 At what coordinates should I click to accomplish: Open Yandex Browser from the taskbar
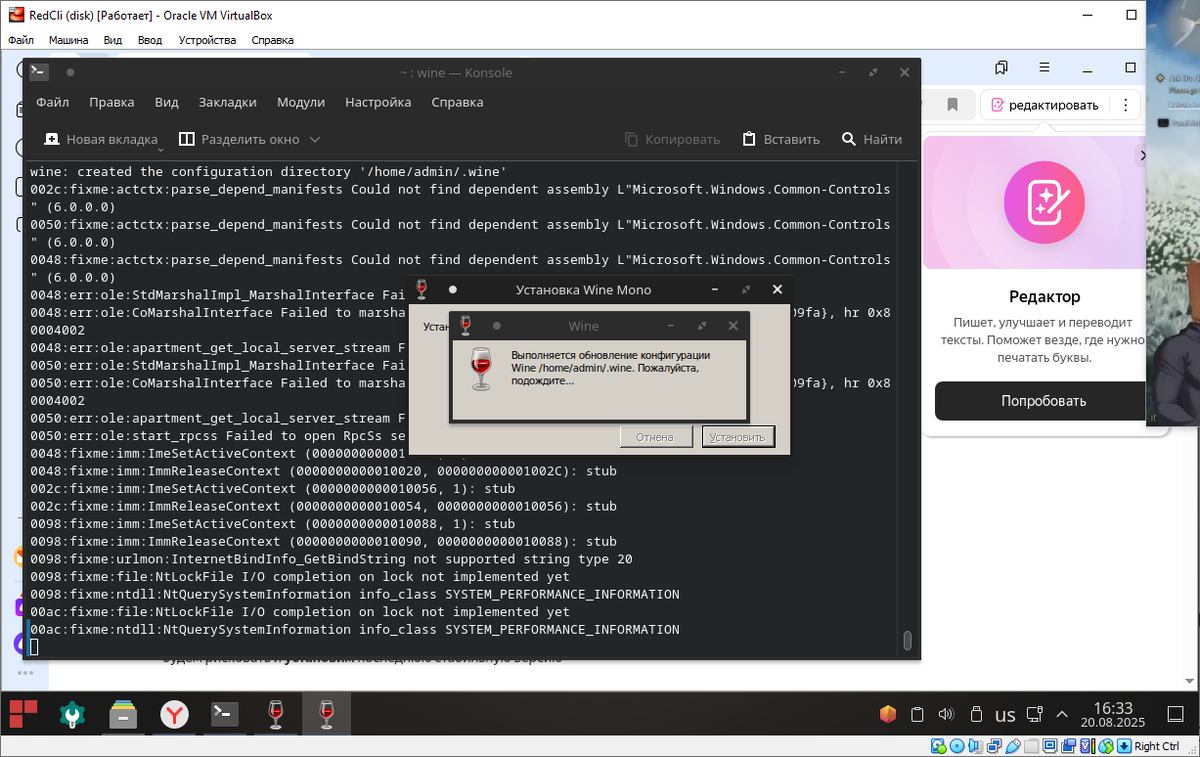pos(174,714)
